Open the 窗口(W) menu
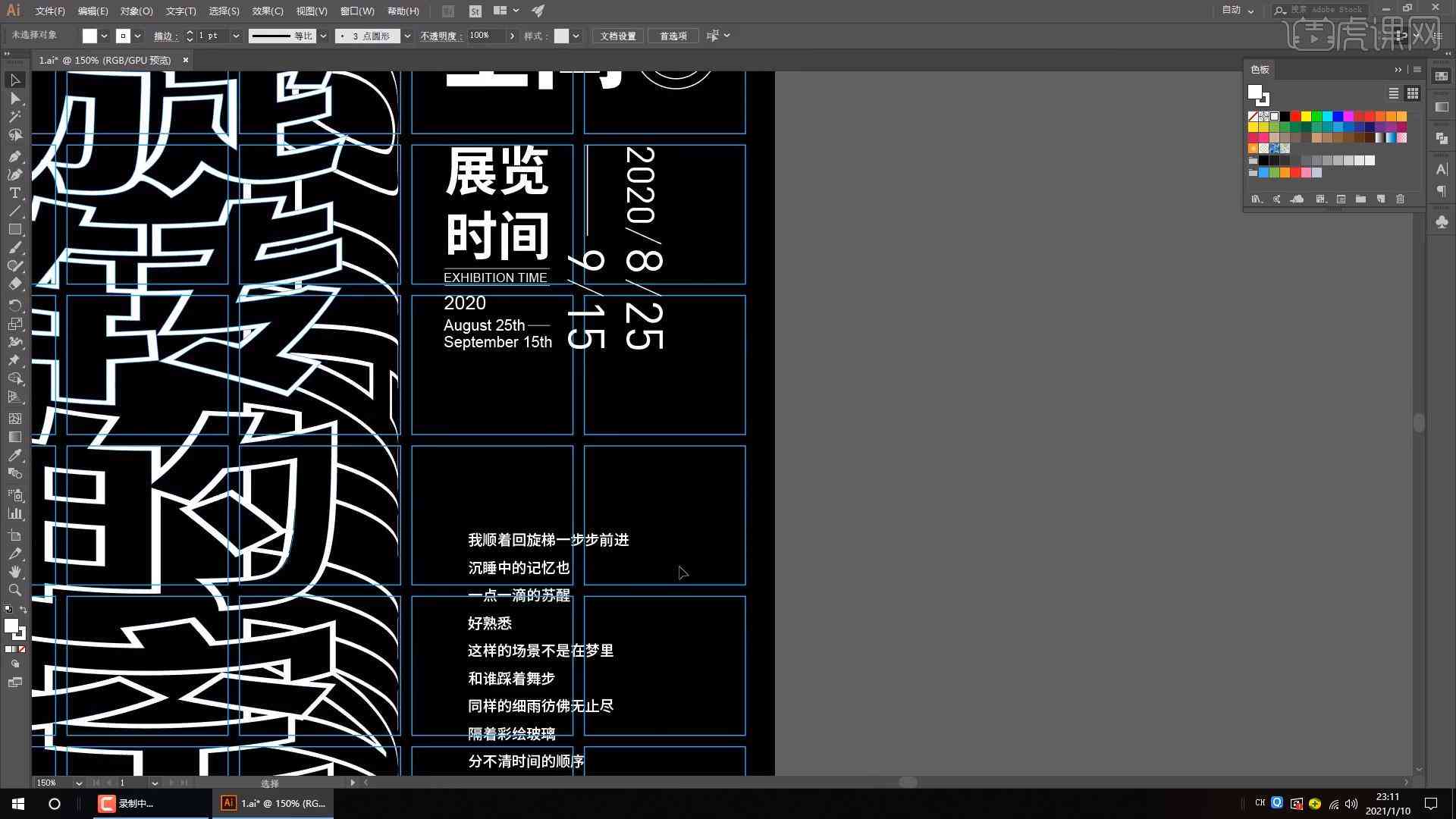The height and width of the screenshot is (819, 1456). tap(357, 11)
